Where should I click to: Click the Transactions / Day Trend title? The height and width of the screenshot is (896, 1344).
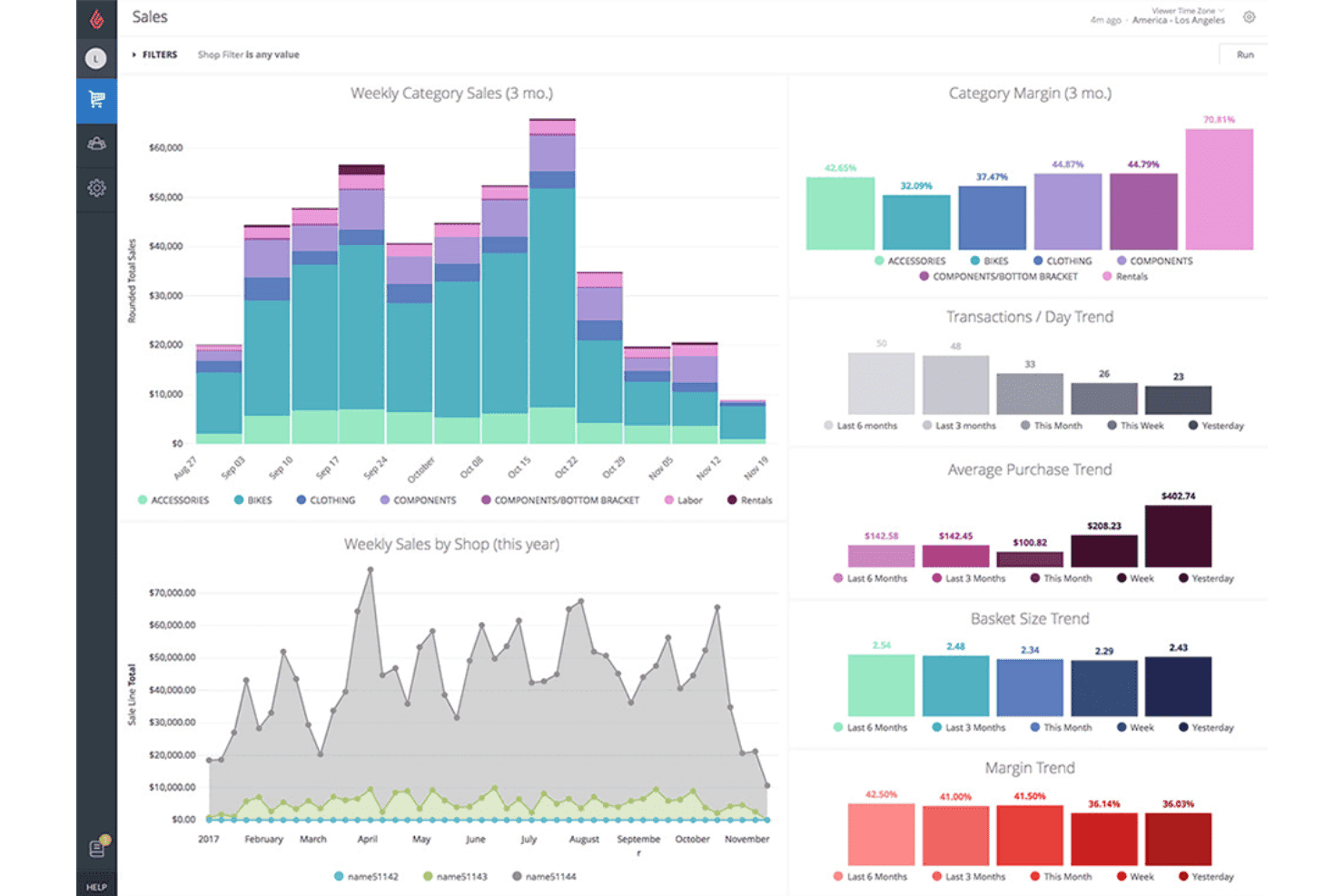click(x=1030, y=317)
